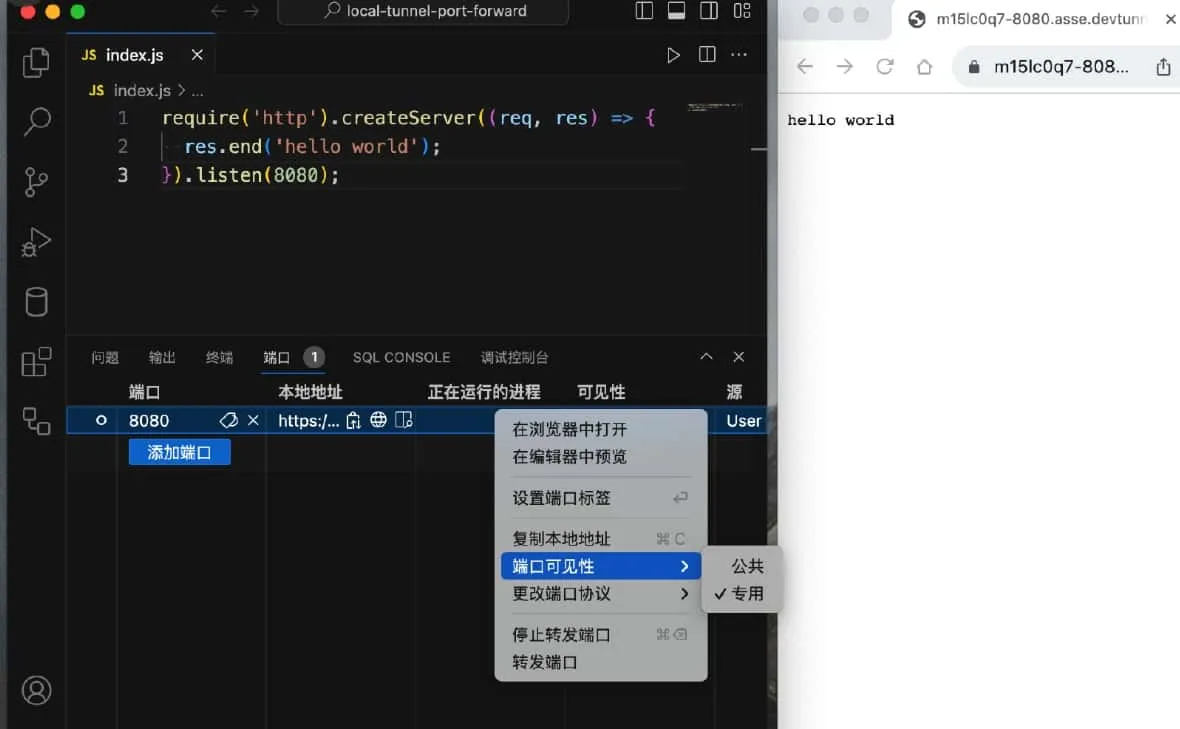Select the checked 专用 visibility option
The image size is (1180, 729).
pyautogui.click(x=747, y=593)
